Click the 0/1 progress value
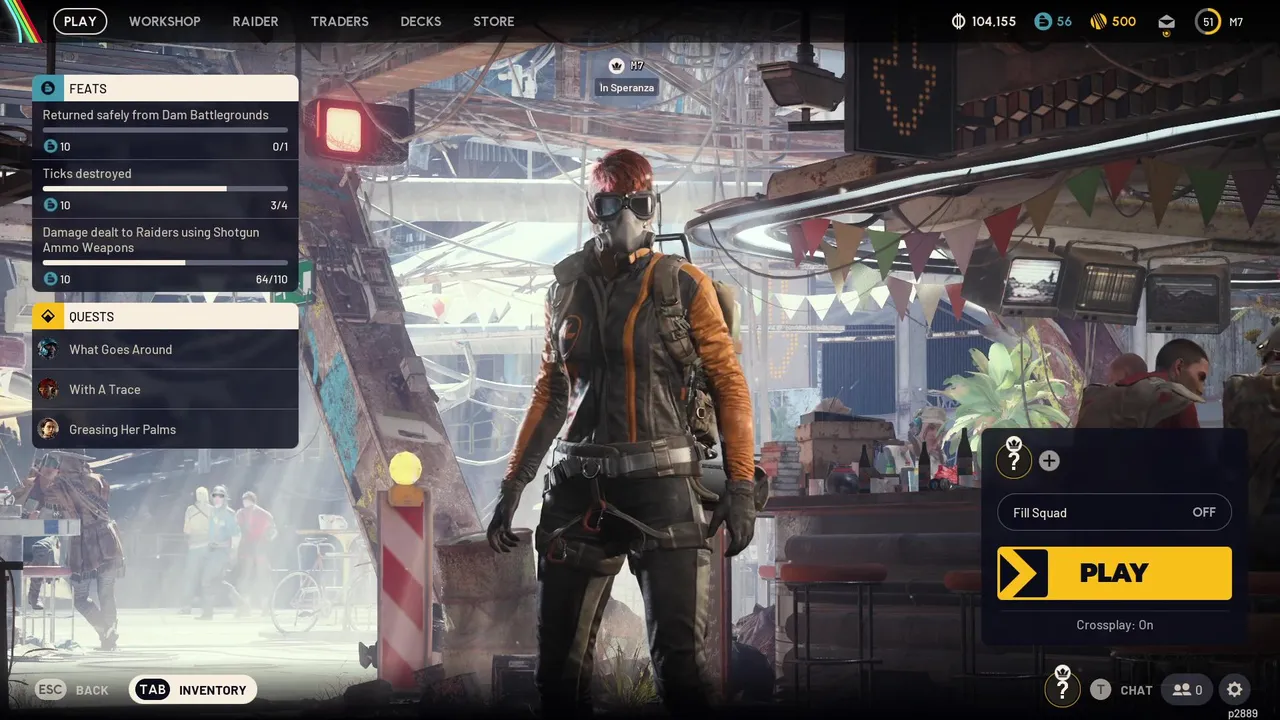Image resolution: width=1280 pixels, height=720 pixels. (280, 147)
